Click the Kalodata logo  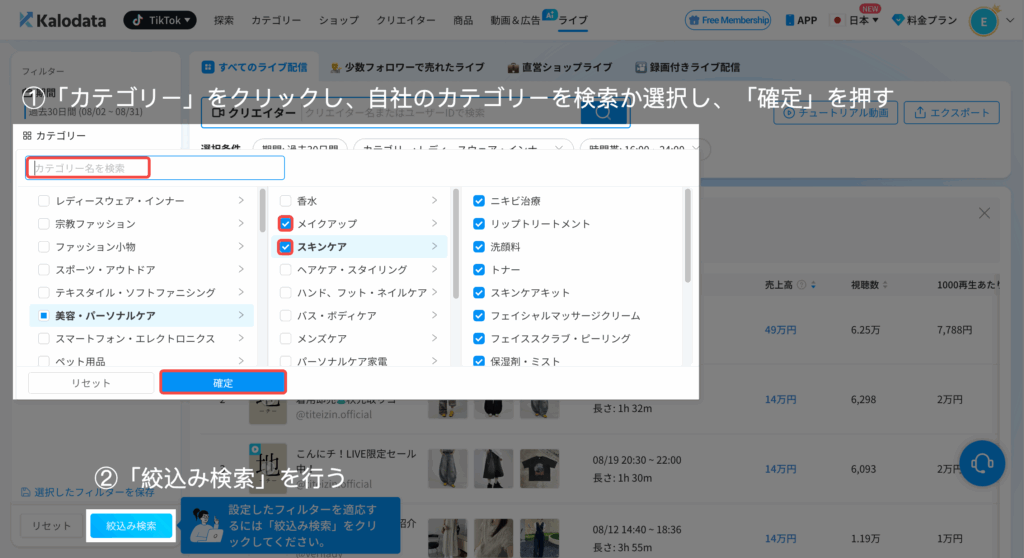pyautogui.click(x=63, y=20)
